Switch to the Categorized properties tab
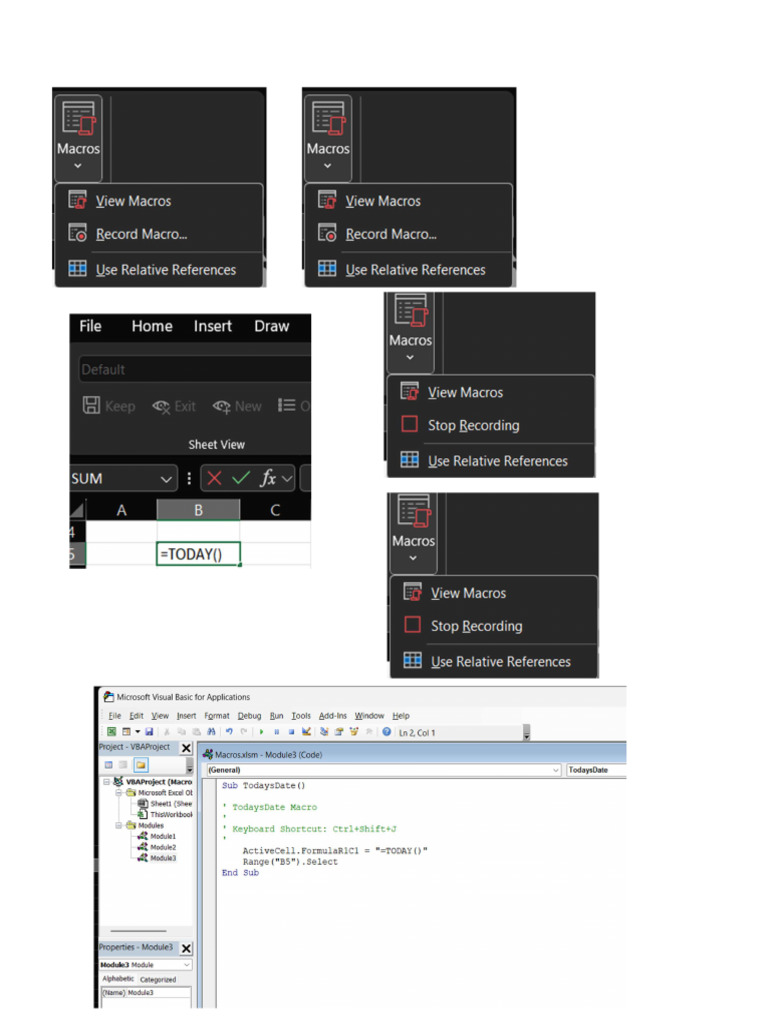Screen dimensions: 768x1024 (158, 979)
